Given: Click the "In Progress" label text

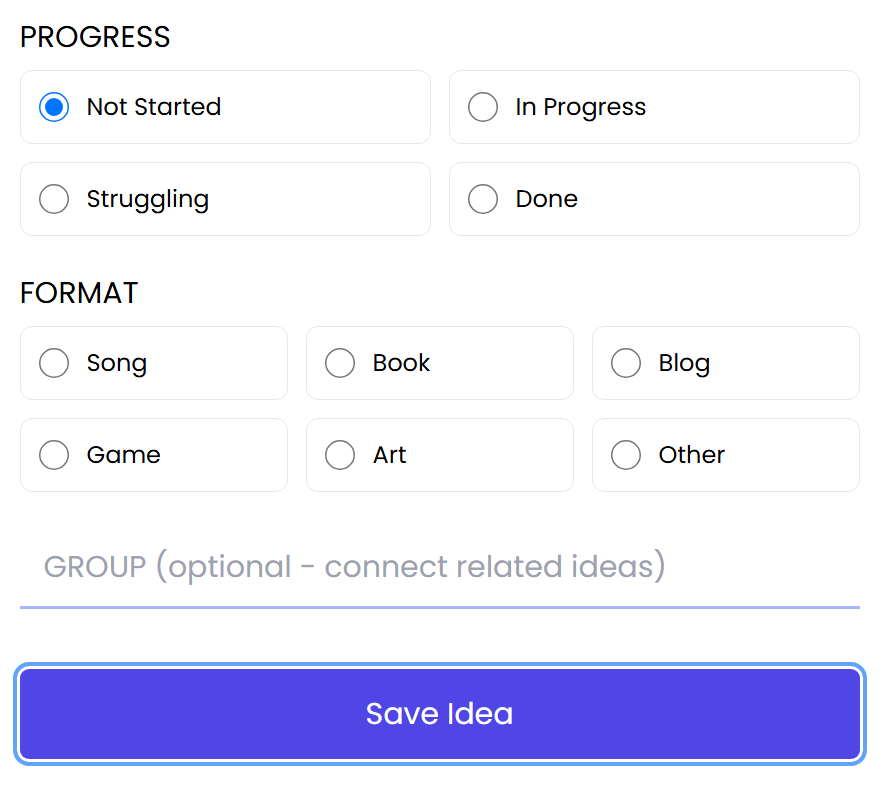Looking at the screenshot, I should pos(581,107).
